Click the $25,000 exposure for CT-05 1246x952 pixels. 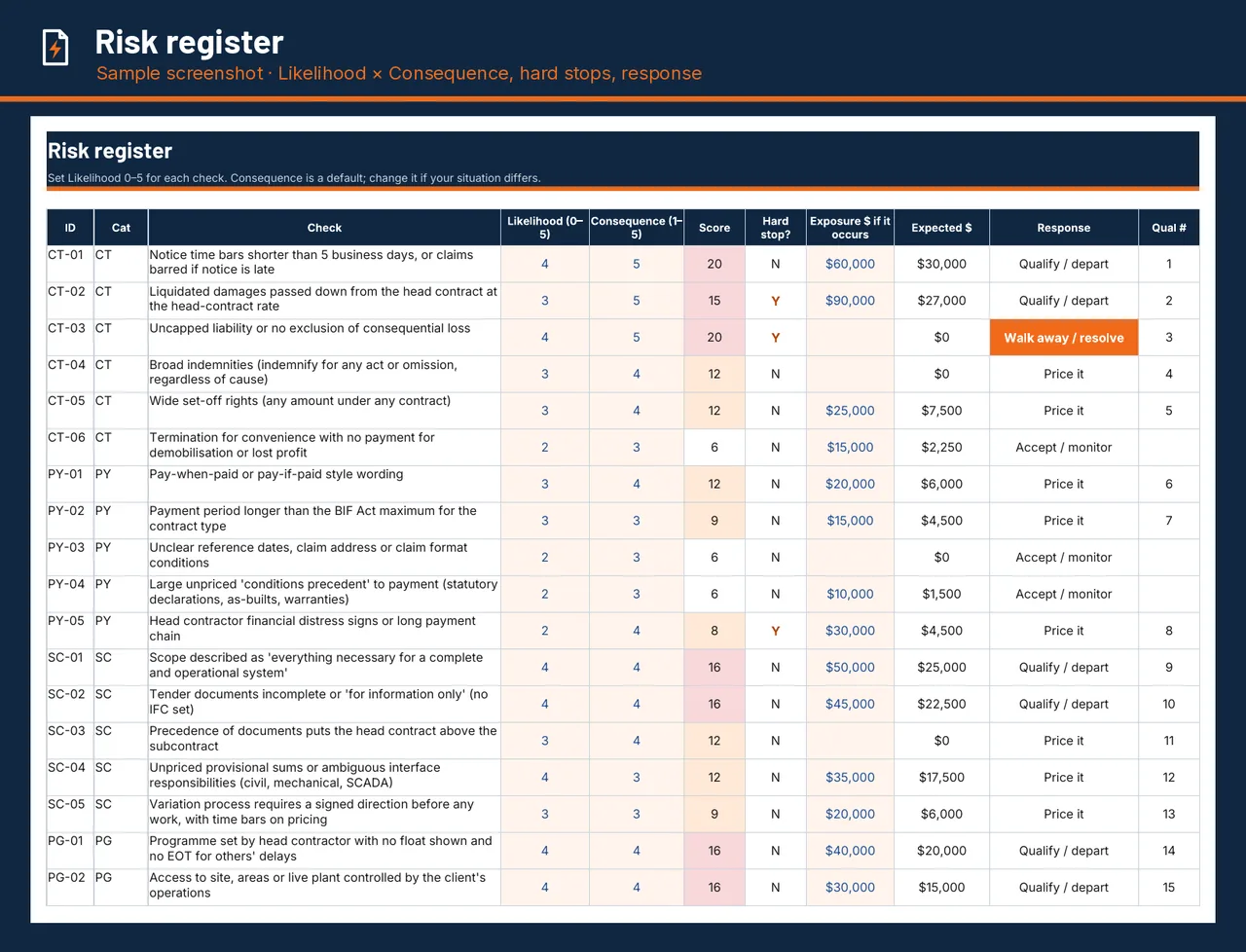coord(850,411)
